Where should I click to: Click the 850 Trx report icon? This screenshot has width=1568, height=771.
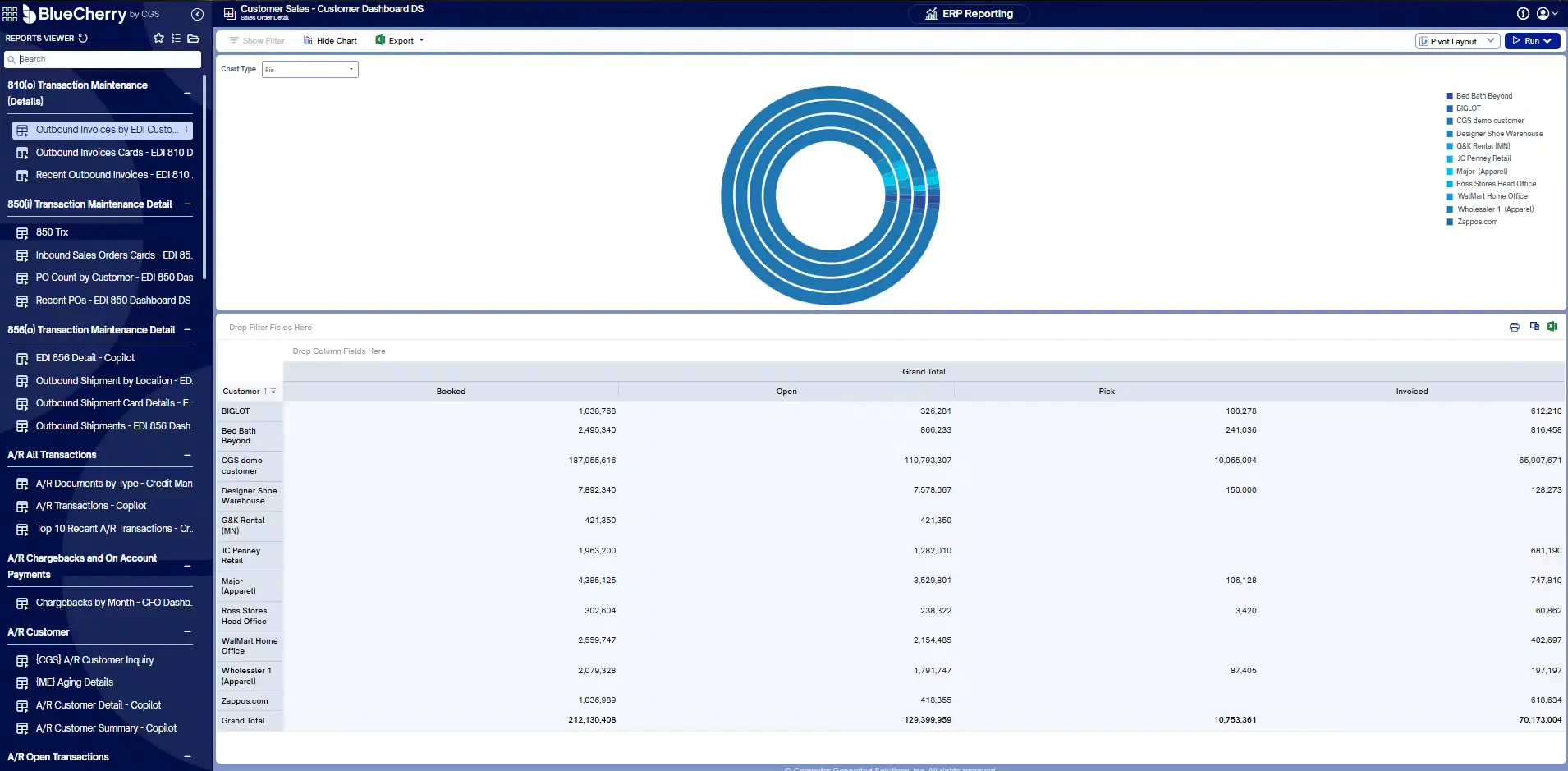click(x=22, y=233)
